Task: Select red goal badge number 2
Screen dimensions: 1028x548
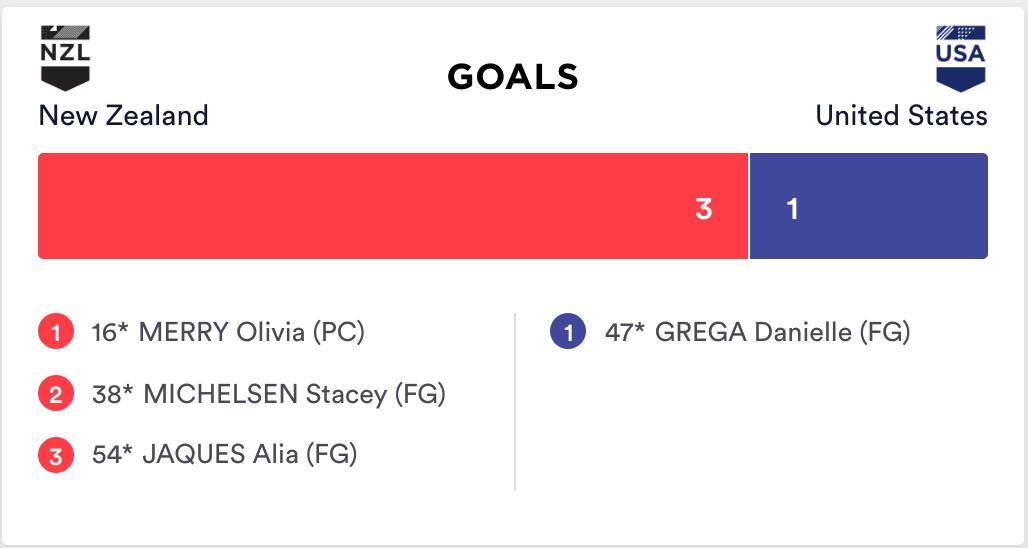Action: pyautogui.click(x=56, y=395)
